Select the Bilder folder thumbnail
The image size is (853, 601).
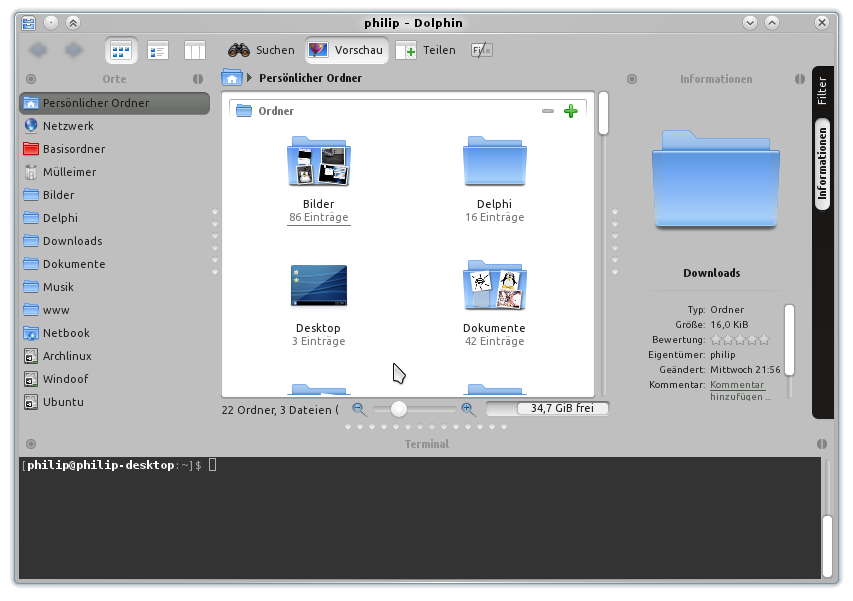(319, 161)
